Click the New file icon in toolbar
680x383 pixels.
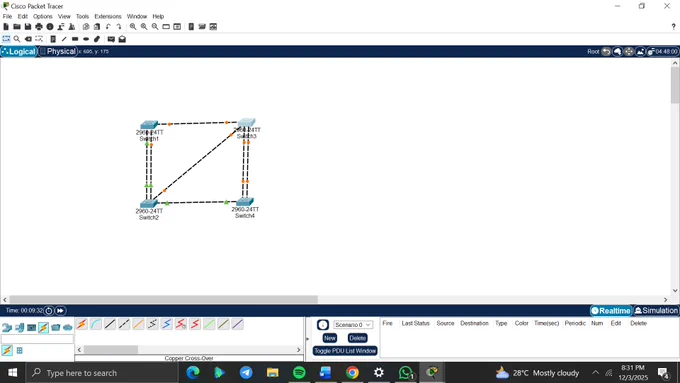coord(6,27)
